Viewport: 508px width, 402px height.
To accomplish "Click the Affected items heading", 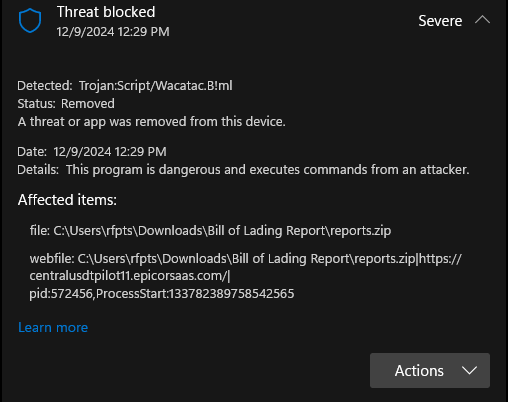I will pyautogui.click(x=67, y=200).
